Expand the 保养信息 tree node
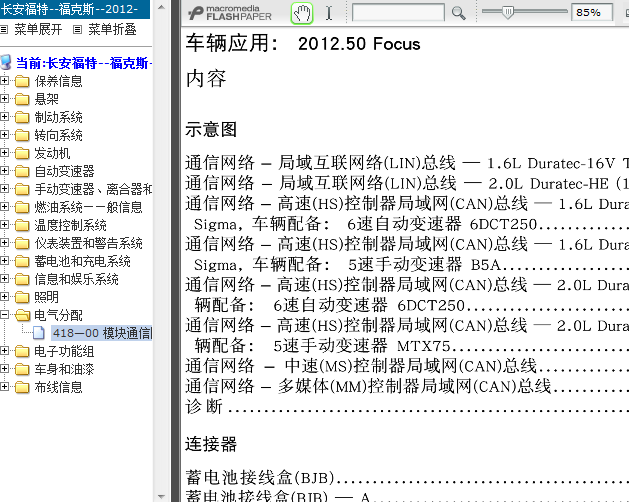629x502 pixels. pyautogui.click(x=4, y=81)
